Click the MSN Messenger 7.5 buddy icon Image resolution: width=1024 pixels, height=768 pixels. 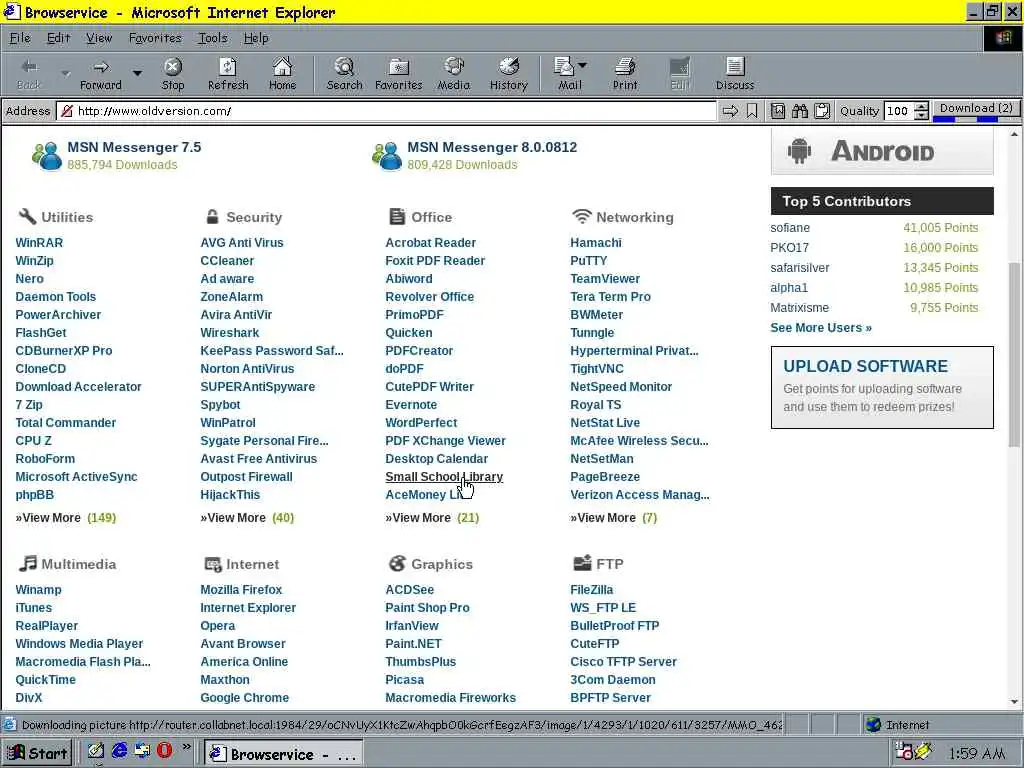(47, 156)
